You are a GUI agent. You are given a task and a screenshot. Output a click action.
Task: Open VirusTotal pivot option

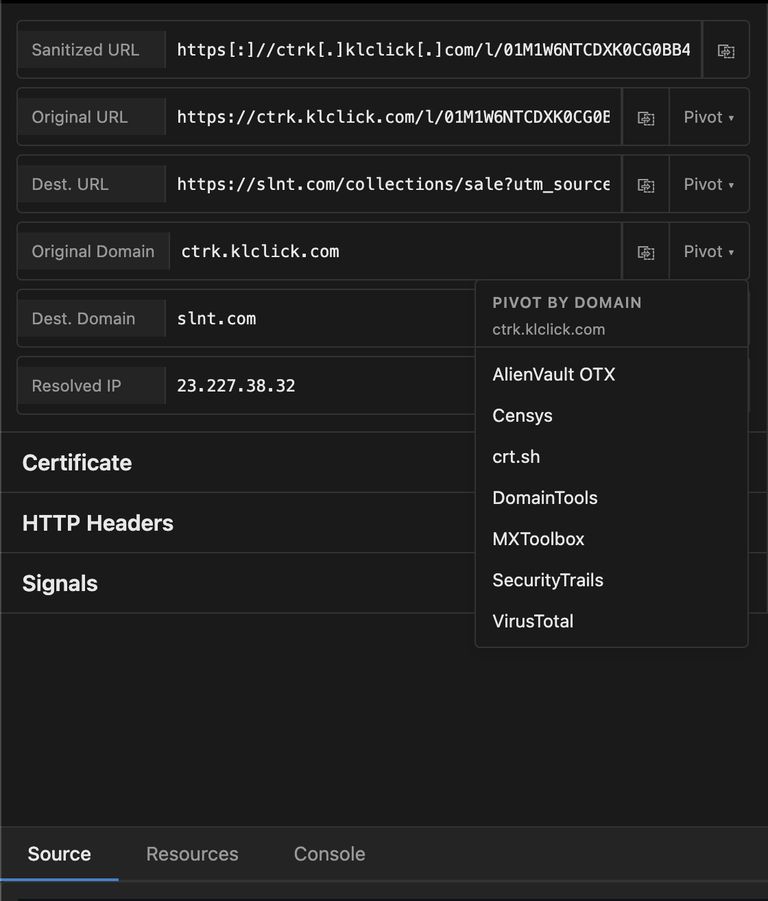coord(612,621)
